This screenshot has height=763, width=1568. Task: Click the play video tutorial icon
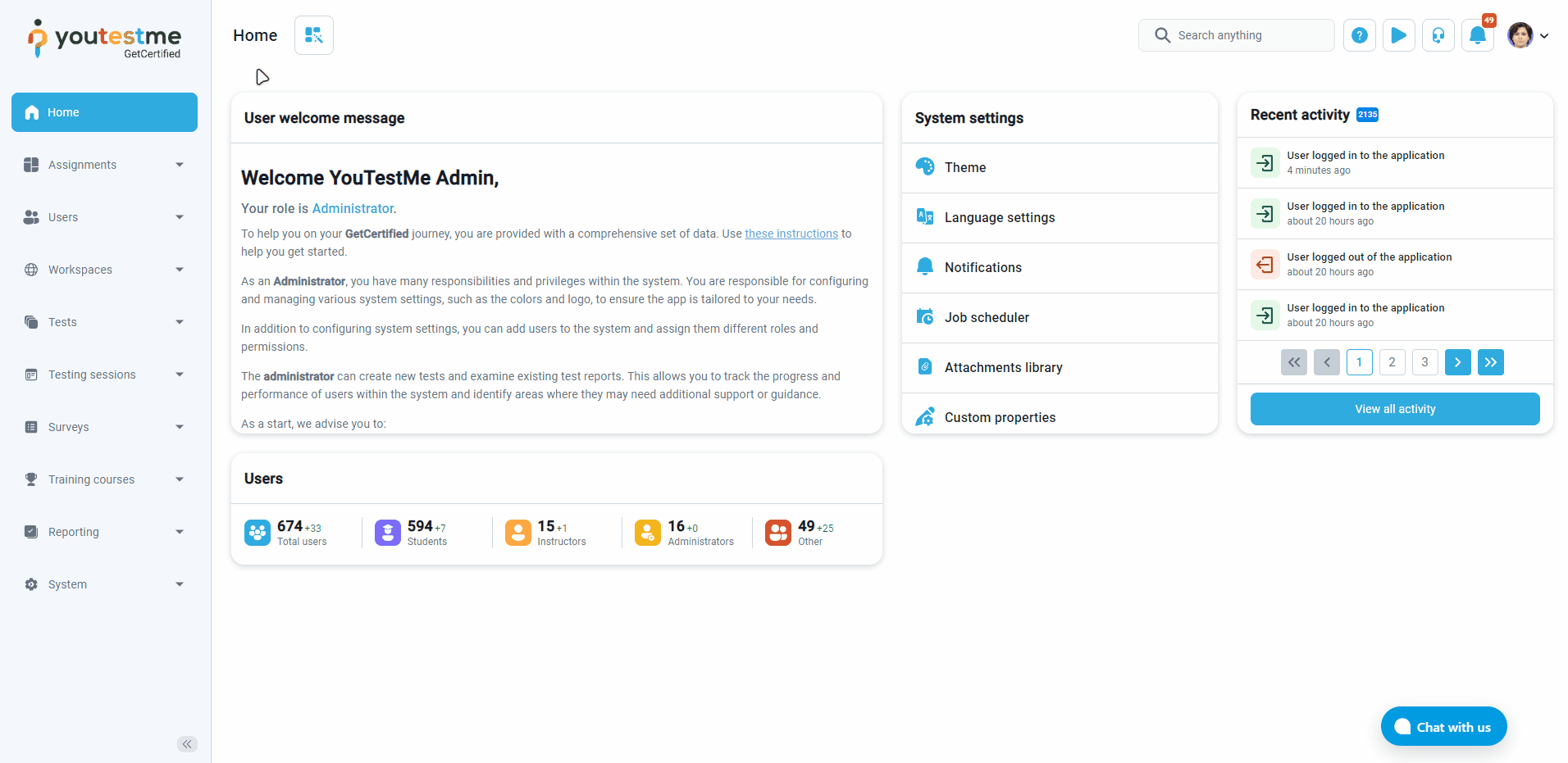click(x=1398, y=35)
